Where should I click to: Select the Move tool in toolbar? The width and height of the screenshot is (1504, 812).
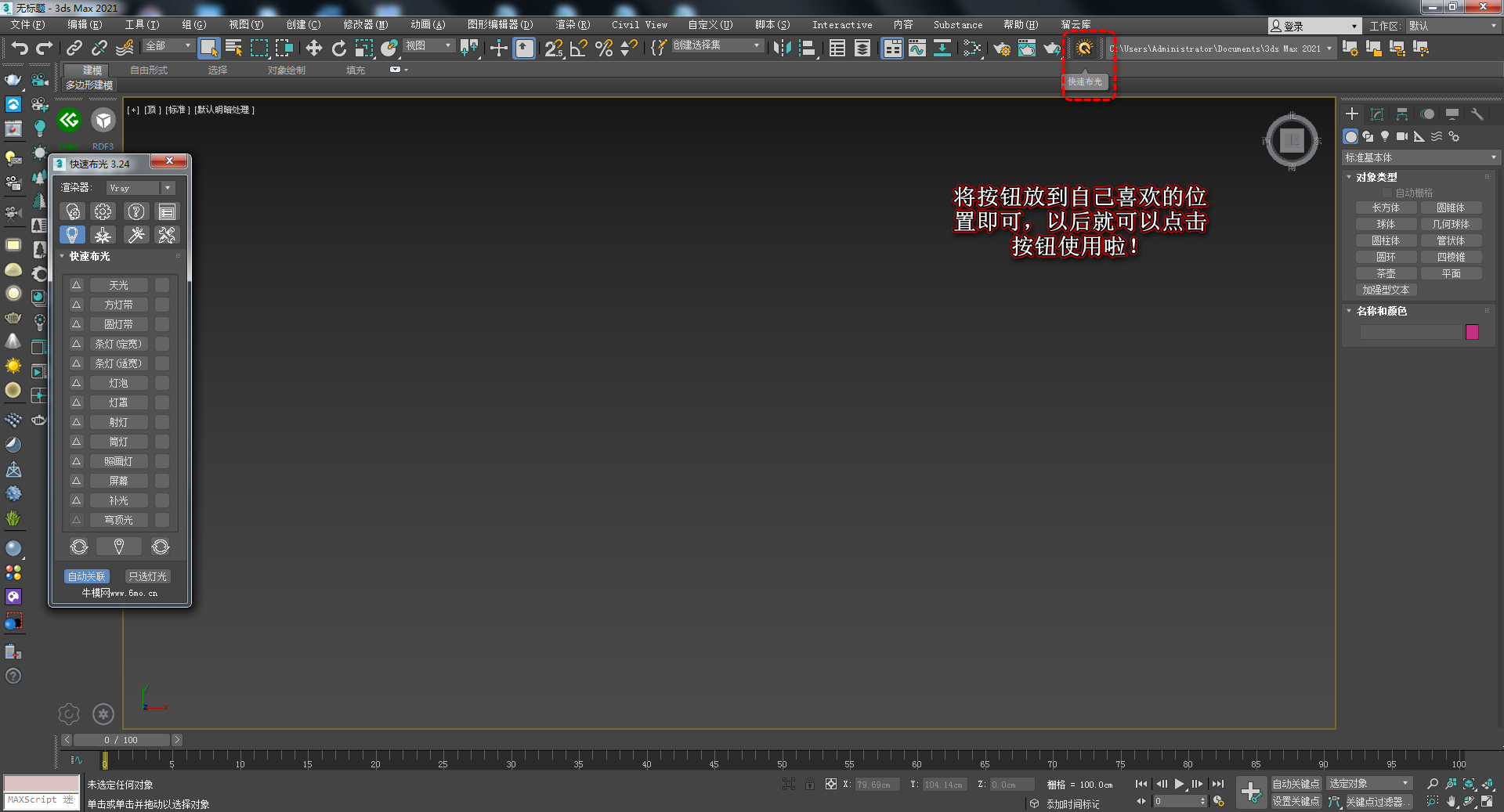click(313, 49)
